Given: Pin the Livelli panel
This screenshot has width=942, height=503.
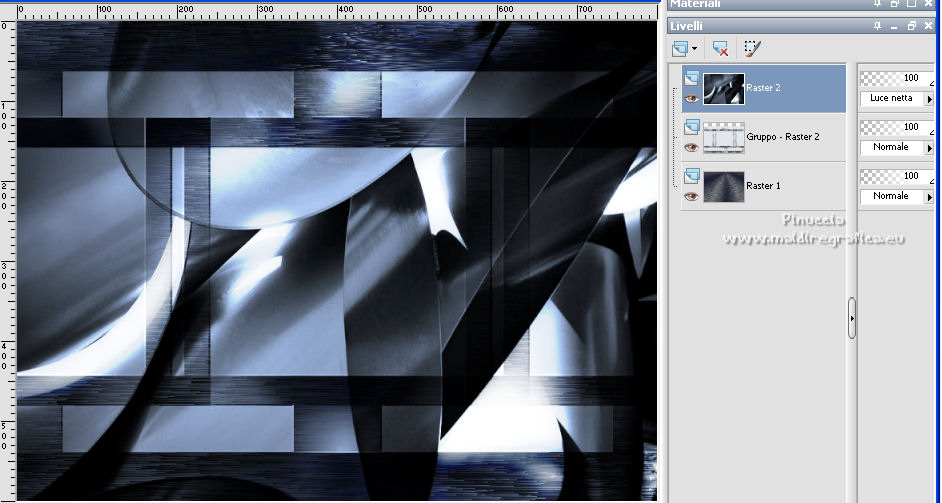Looking at the screenshot, I should click(x=878, y=26).
